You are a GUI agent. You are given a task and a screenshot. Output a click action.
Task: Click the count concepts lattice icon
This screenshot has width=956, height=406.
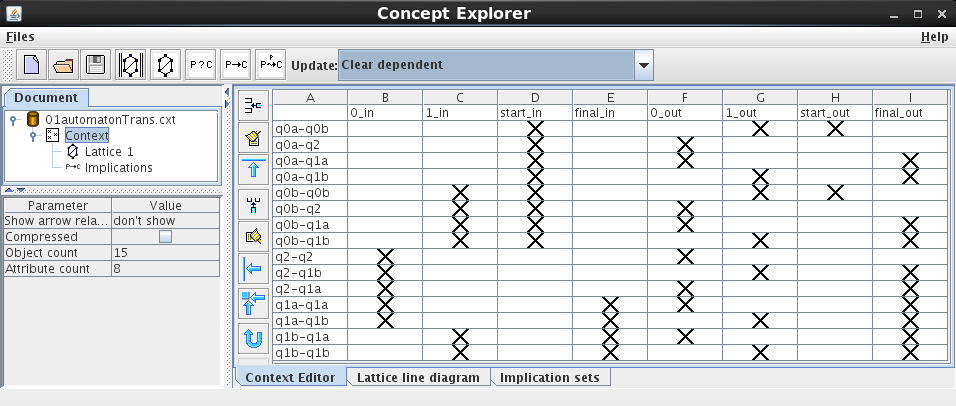(129, 65)
